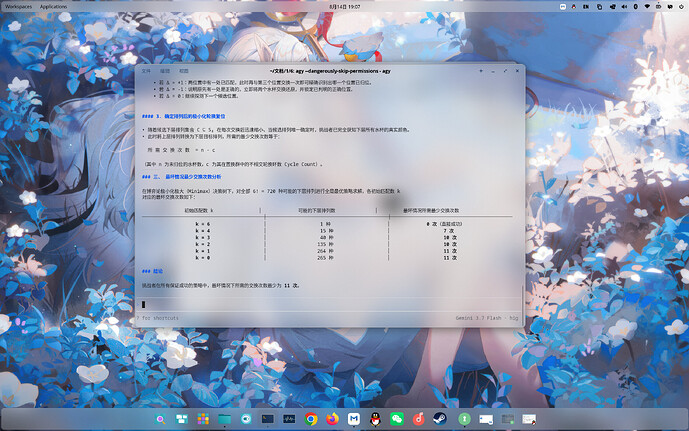Open the system monitor waveform icon in dock

pos(289,419)
